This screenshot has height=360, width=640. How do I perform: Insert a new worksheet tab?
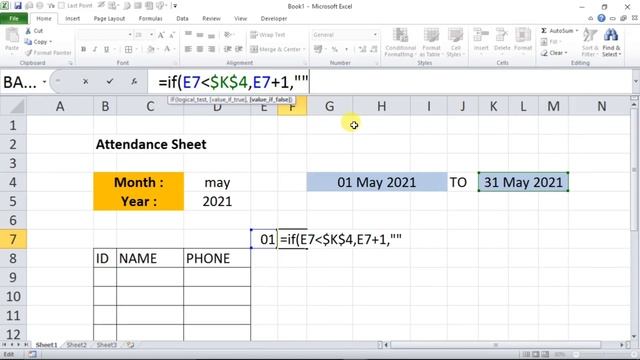click(x=130, y=345)
